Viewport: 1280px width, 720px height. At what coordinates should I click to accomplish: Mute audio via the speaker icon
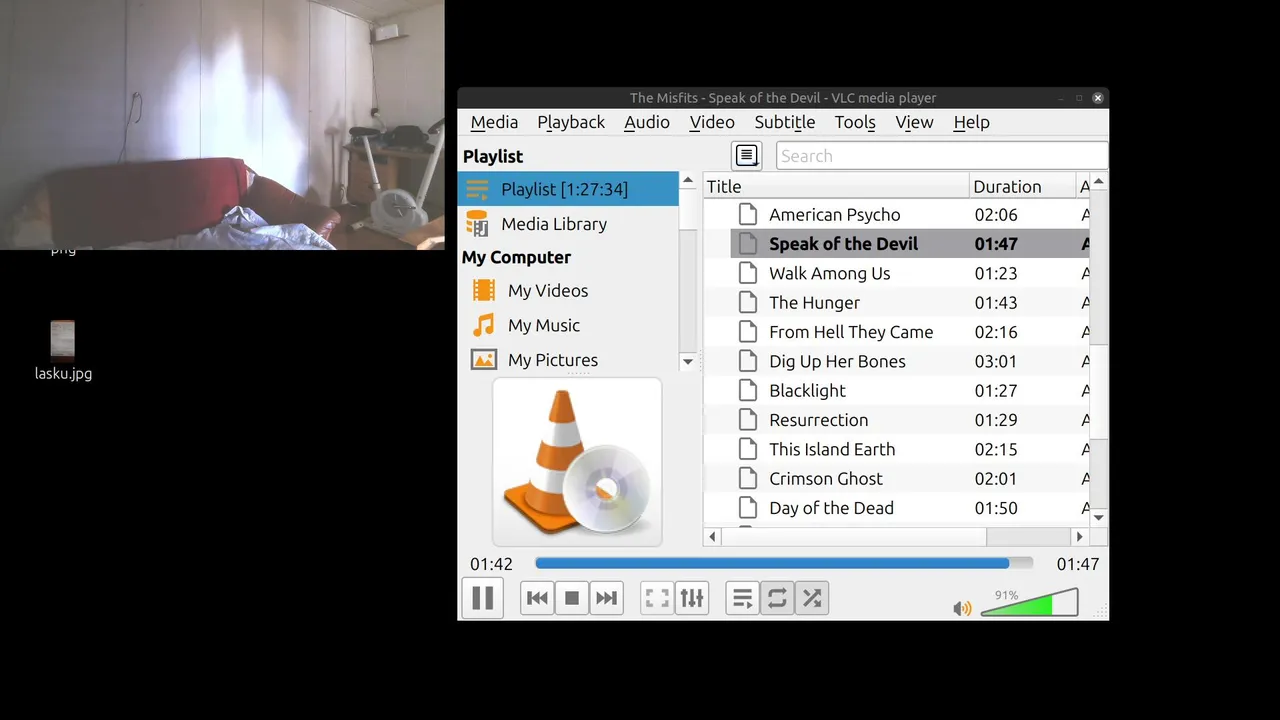click(x=962, y=608)
